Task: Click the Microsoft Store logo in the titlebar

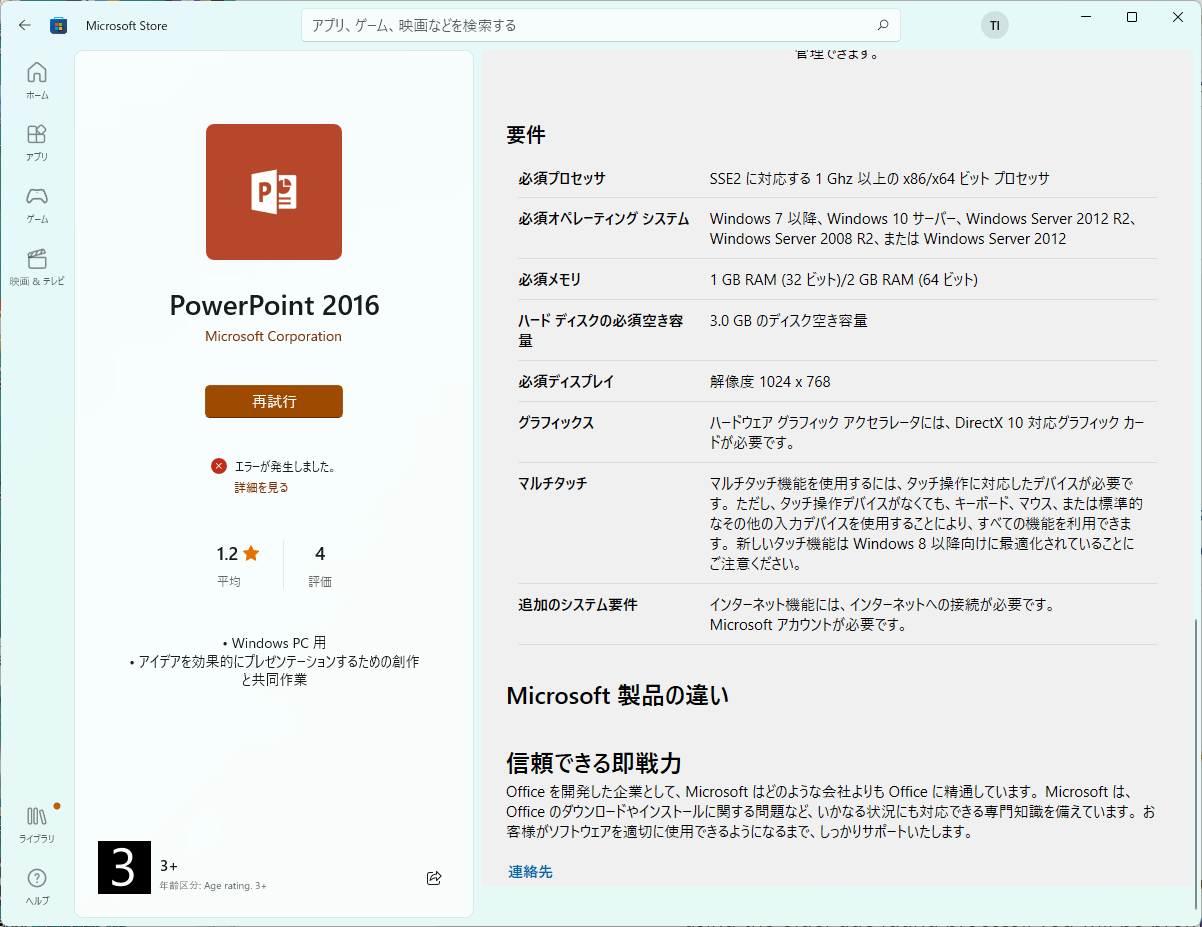Action: click(x=58, y=25)
